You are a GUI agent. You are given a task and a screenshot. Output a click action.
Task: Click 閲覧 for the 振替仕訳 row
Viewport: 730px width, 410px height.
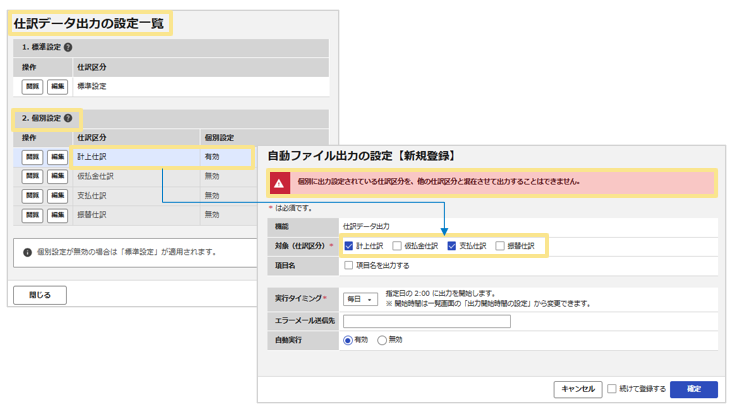(x=33, y=215)
